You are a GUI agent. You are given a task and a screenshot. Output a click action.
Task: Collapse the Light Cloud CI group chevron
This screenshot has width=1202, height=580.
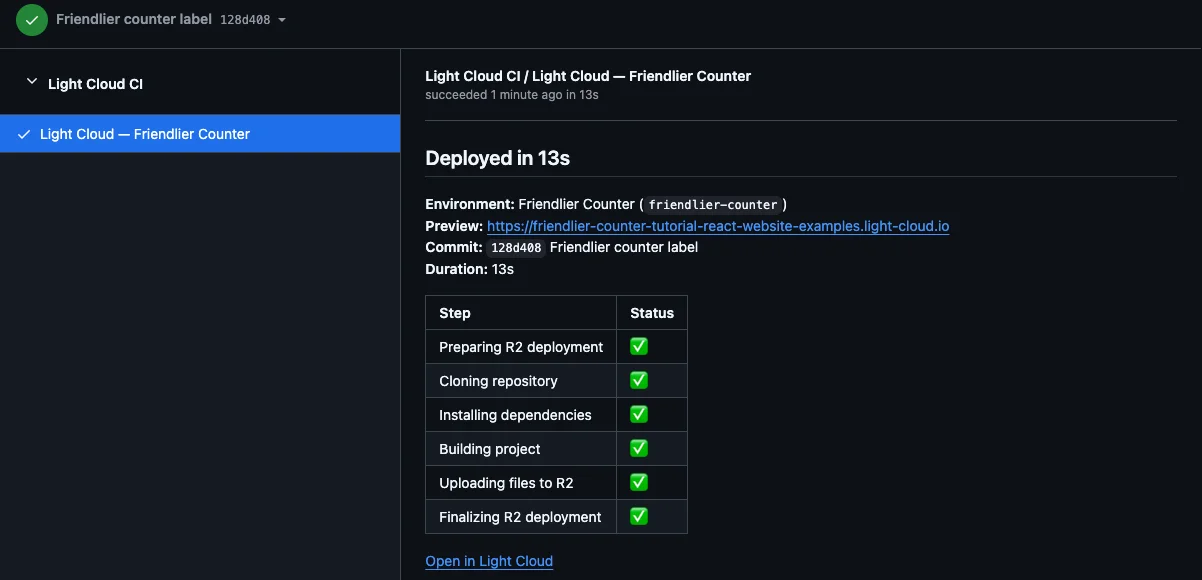(32, 82)
